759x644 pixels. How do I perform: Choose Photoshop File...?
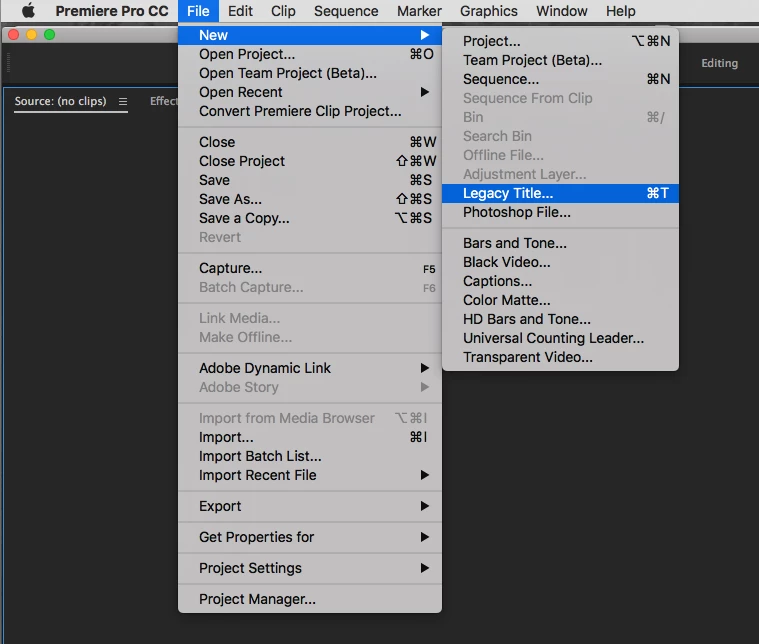561,212
